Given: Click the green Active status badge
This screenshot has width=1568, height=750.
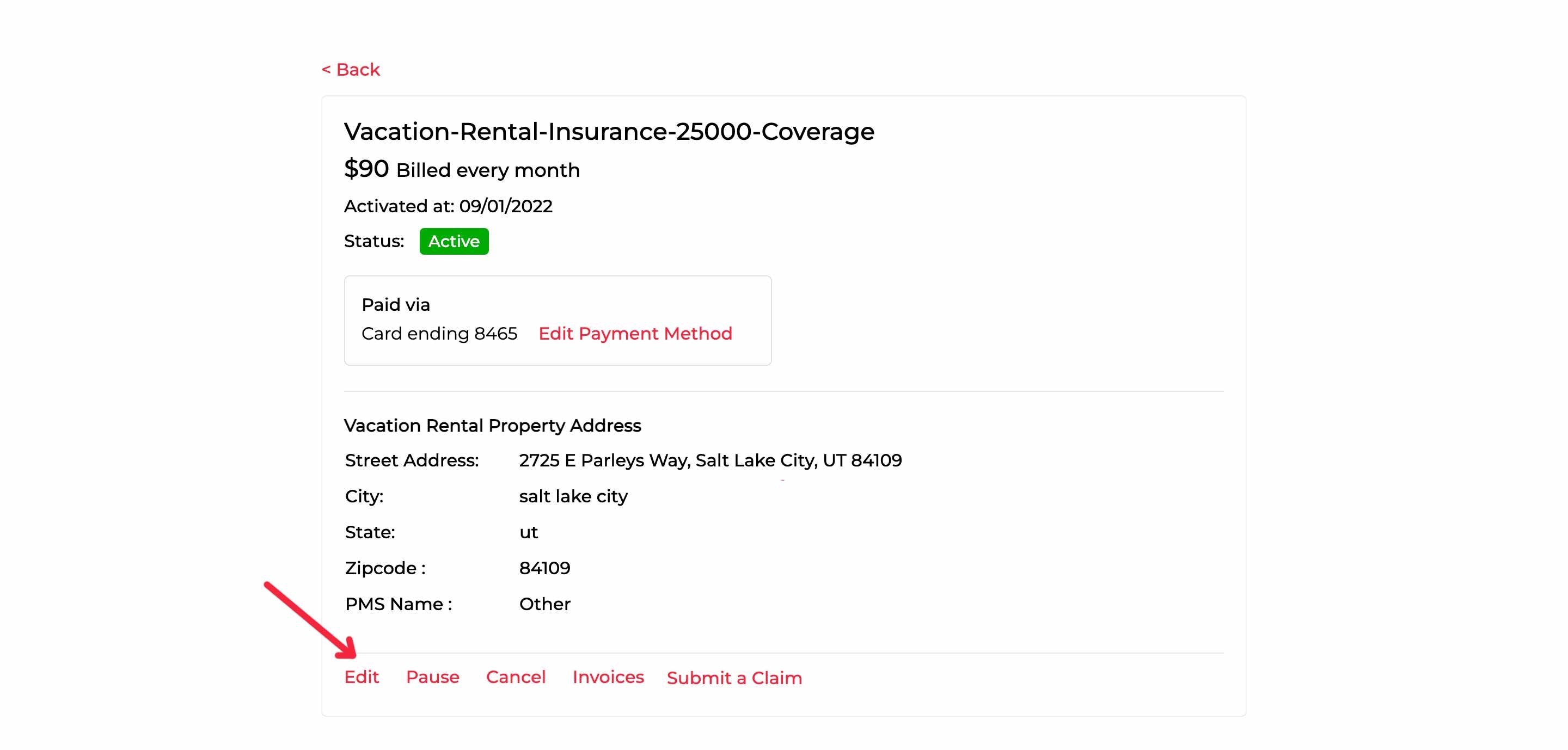Looking at the screenshot, I should (x=454, y=242).
